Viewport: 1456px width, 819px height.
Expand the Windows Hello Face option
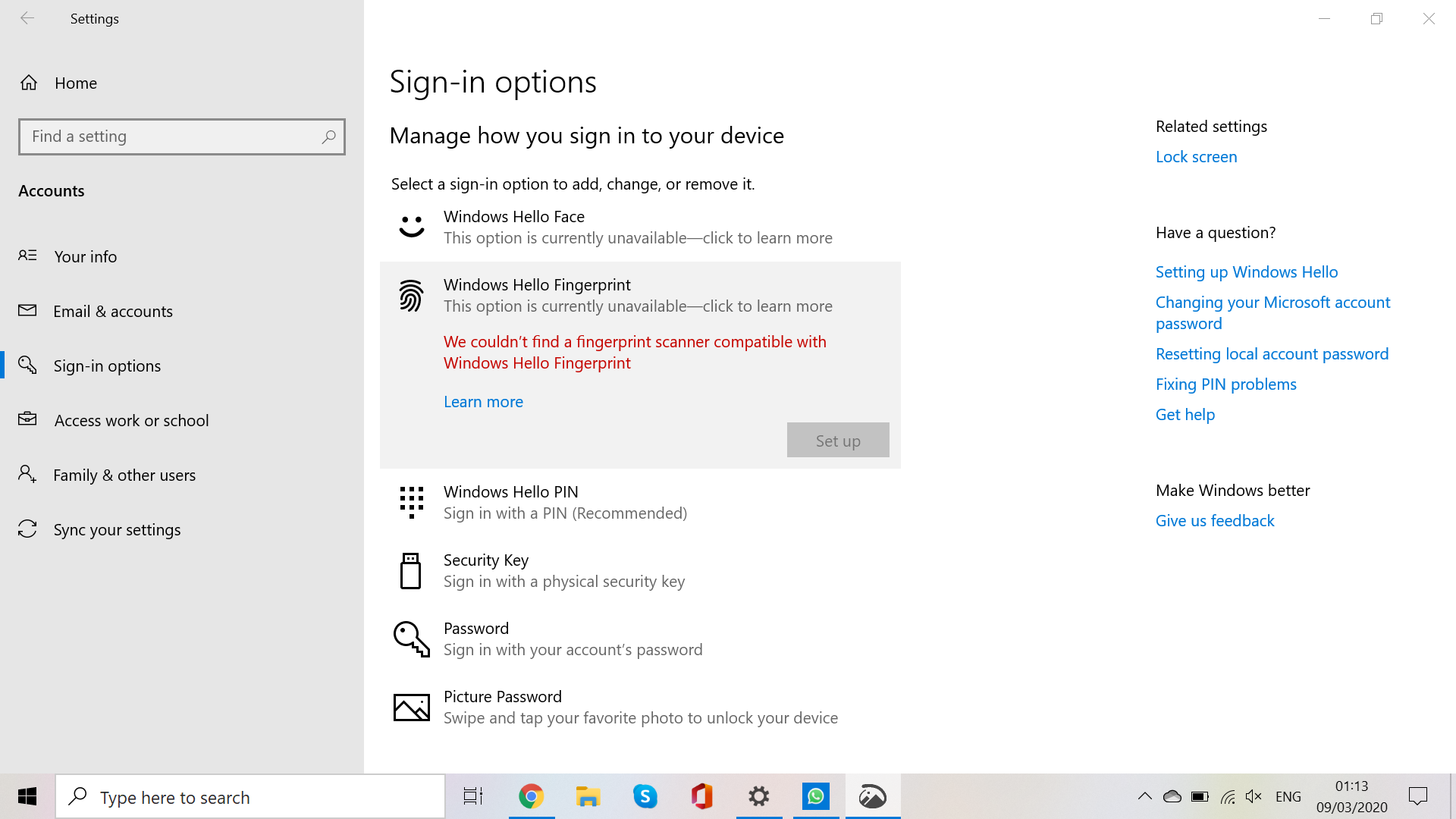pos(640,227)
